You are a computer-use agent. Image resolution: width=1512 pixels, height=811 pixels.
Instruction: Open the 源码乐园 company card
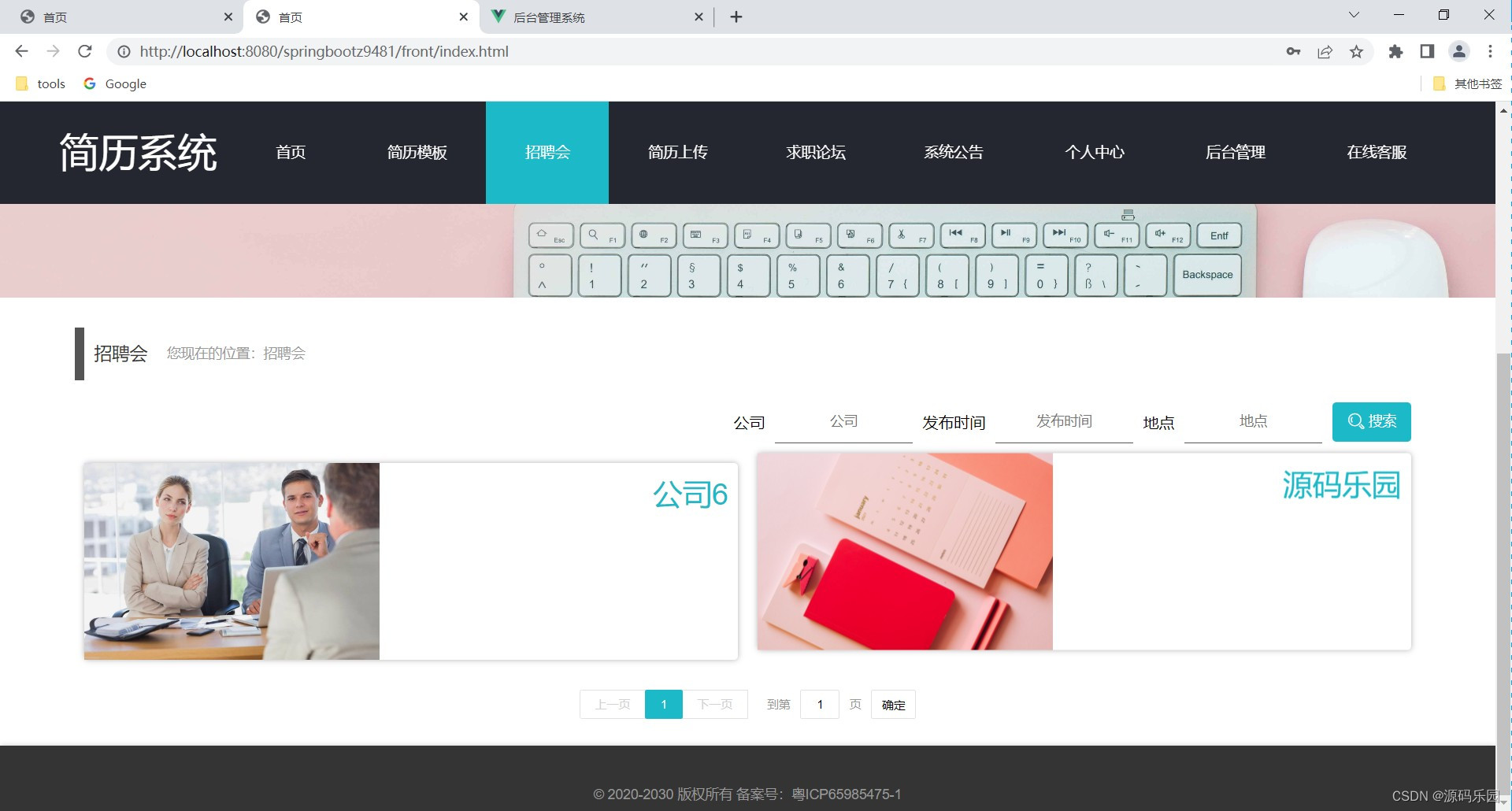1084,551
